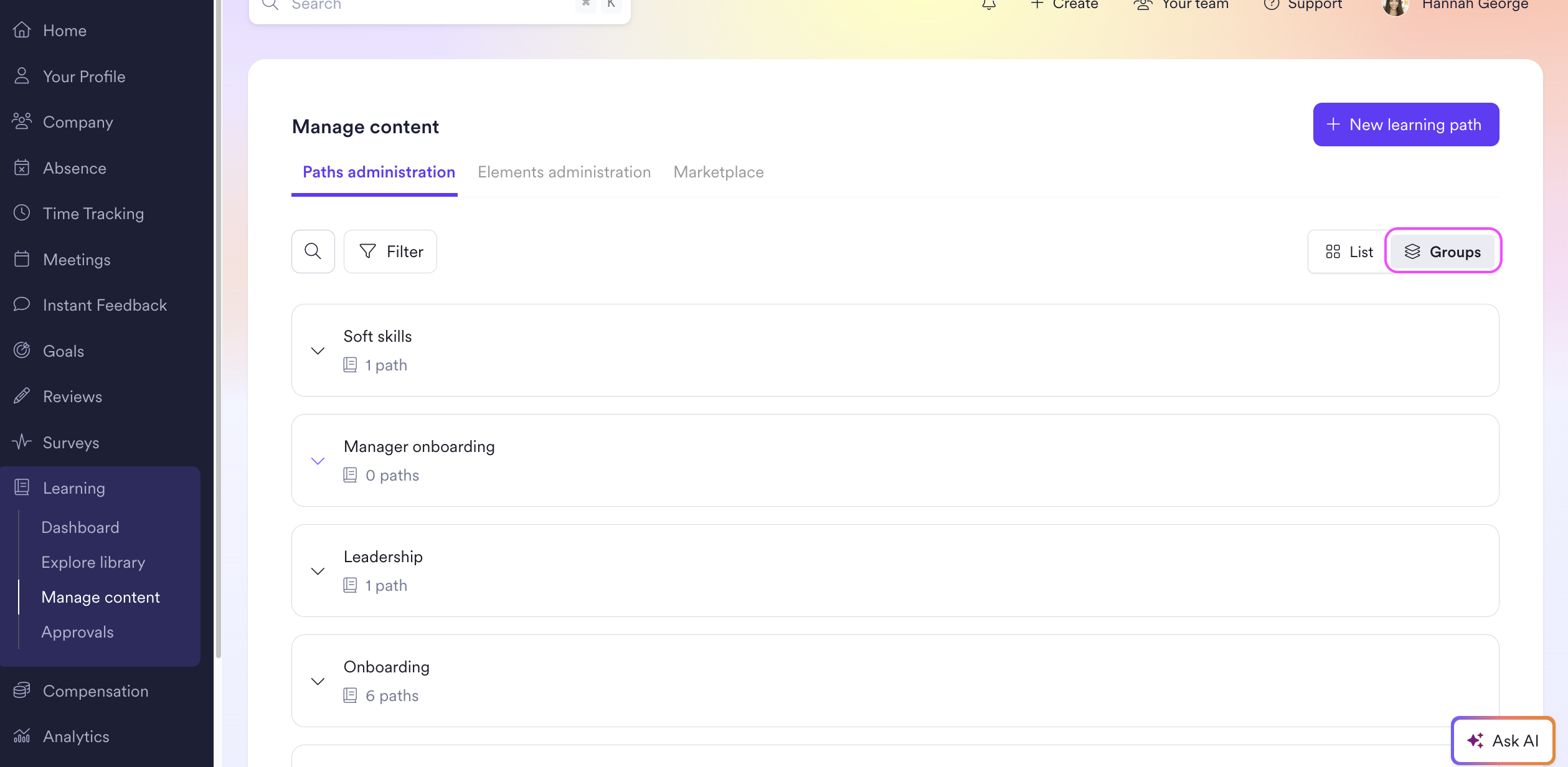Expand the Leadership group chevron
The width and height of the screenshot is (1568, 767).
[x=318, y=571]
